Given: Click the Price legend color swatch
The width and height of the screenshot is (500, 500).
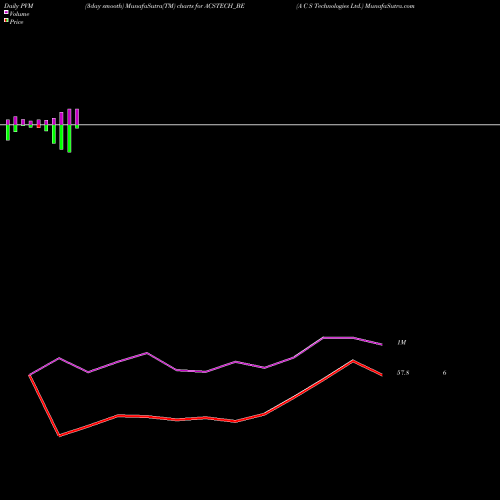Looking at the screenshot, I should point(6,20).
